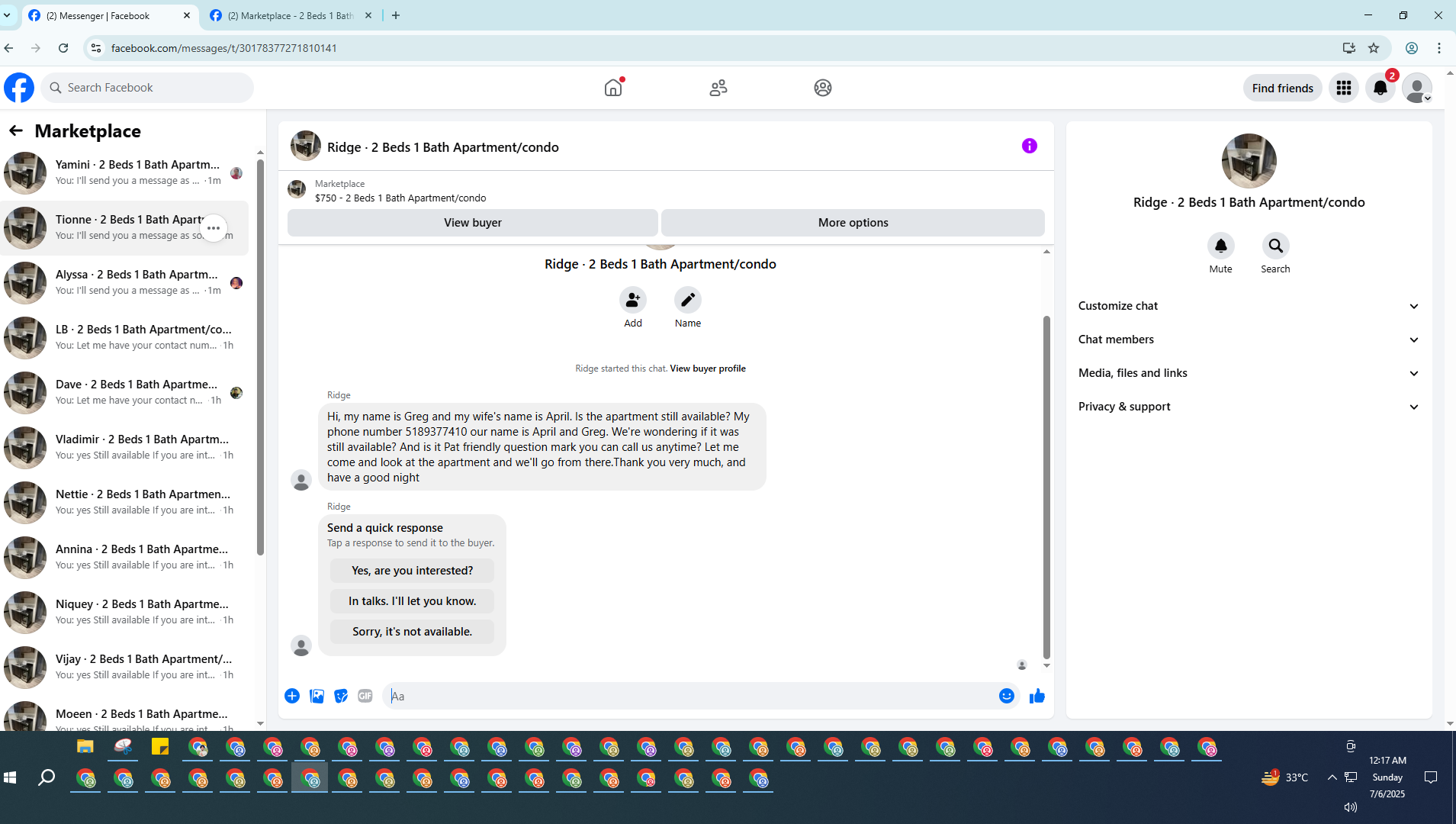Open the Windows notification center
This screenshot has width=1456, height=824.
tap(1431, 777)
